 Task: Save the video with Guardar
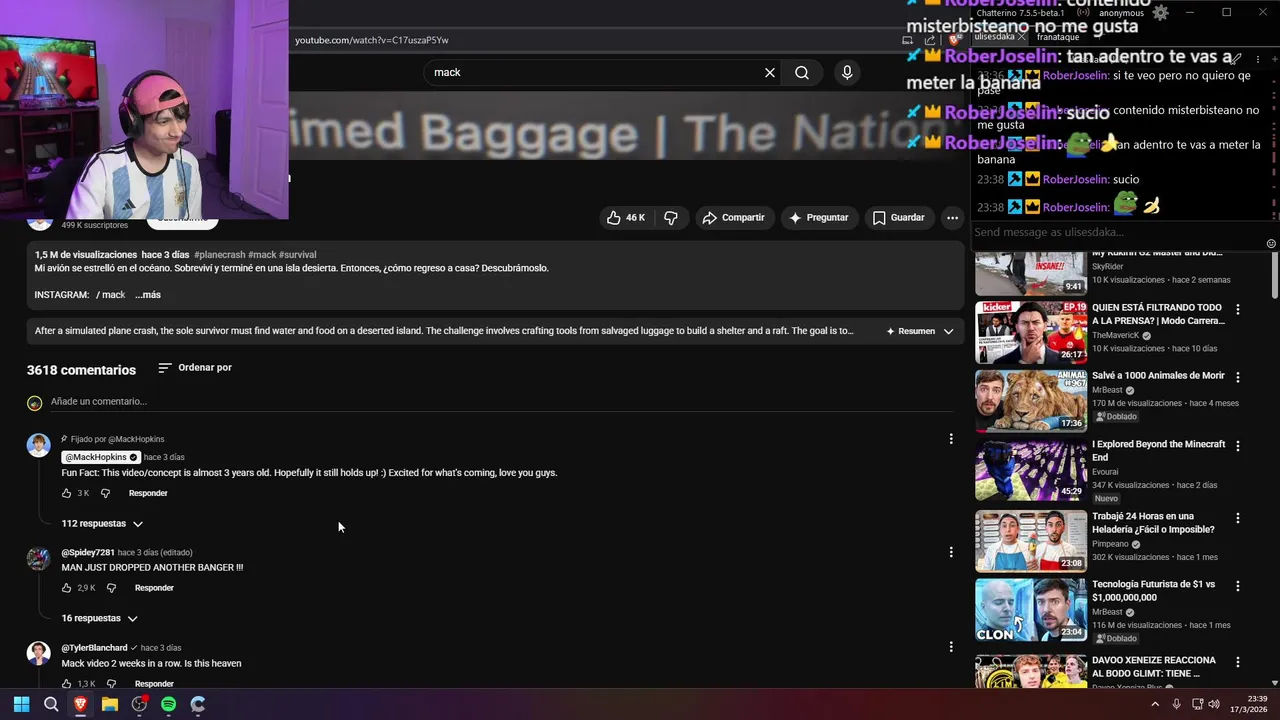coord(898,218)
